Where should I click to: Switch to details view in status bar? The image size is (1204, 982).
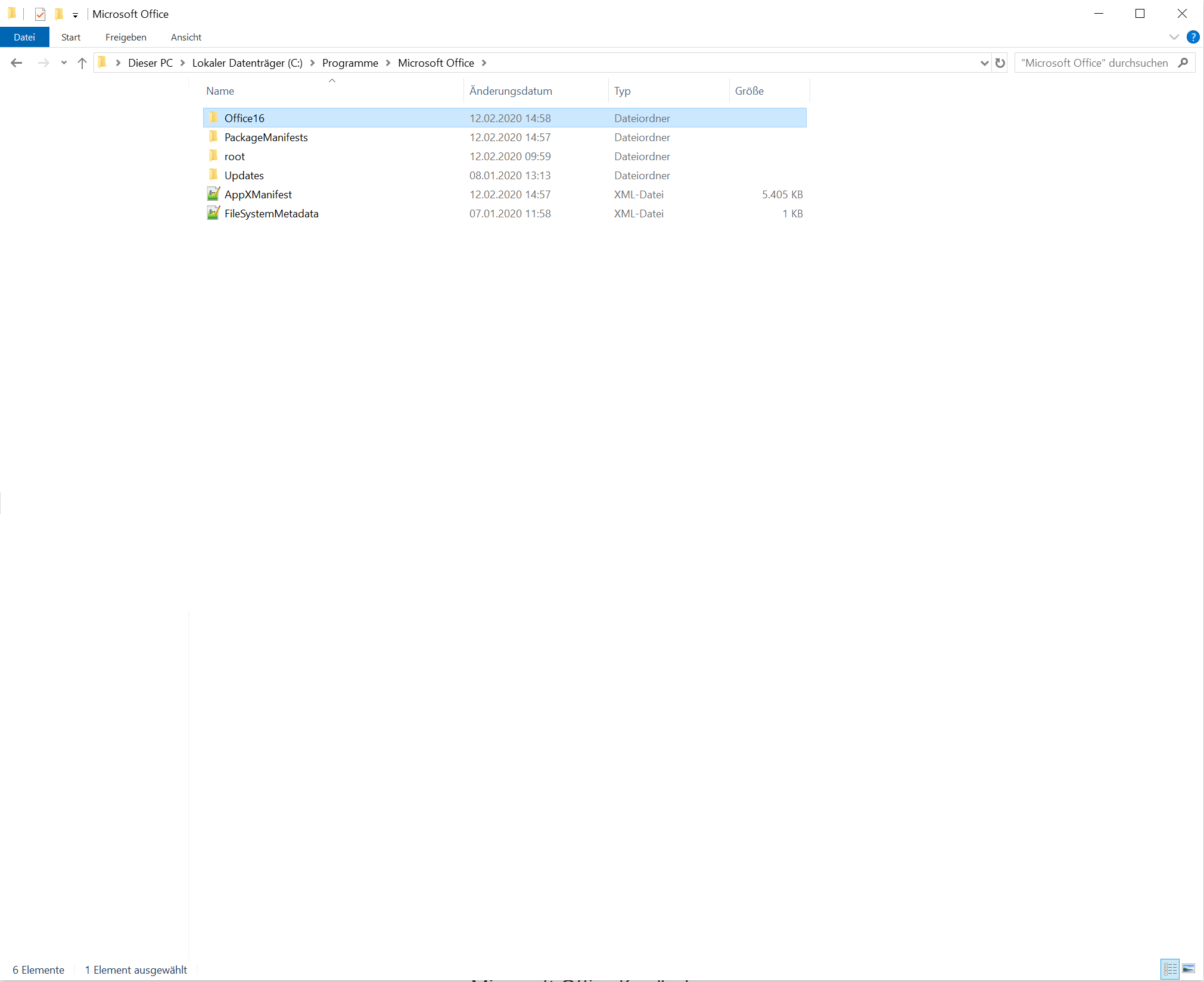tap(1169, 969)
